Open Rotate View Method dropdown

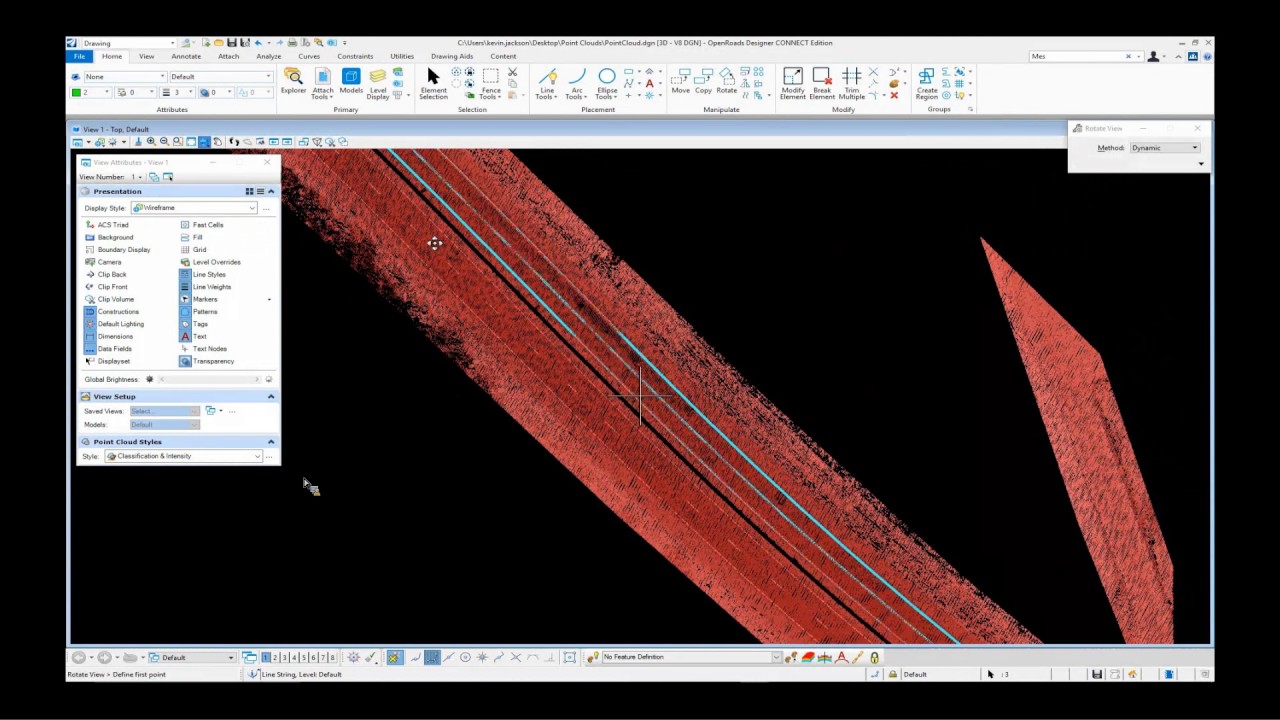click(x=1165, y=148)
